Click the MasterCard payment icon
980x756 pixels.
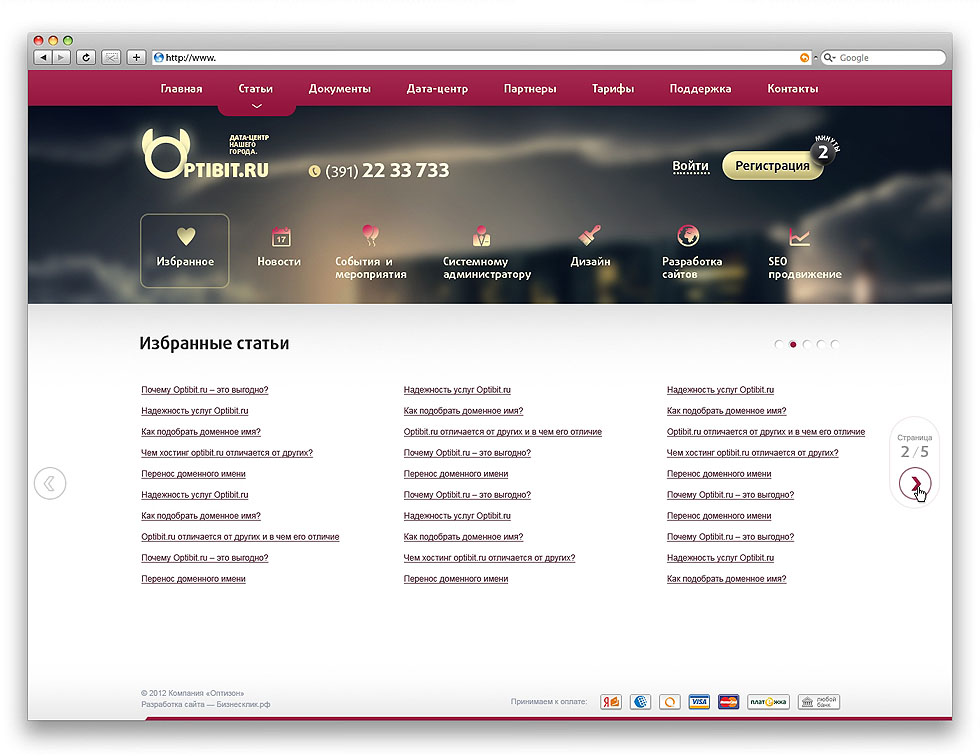[x=728, y=702]
